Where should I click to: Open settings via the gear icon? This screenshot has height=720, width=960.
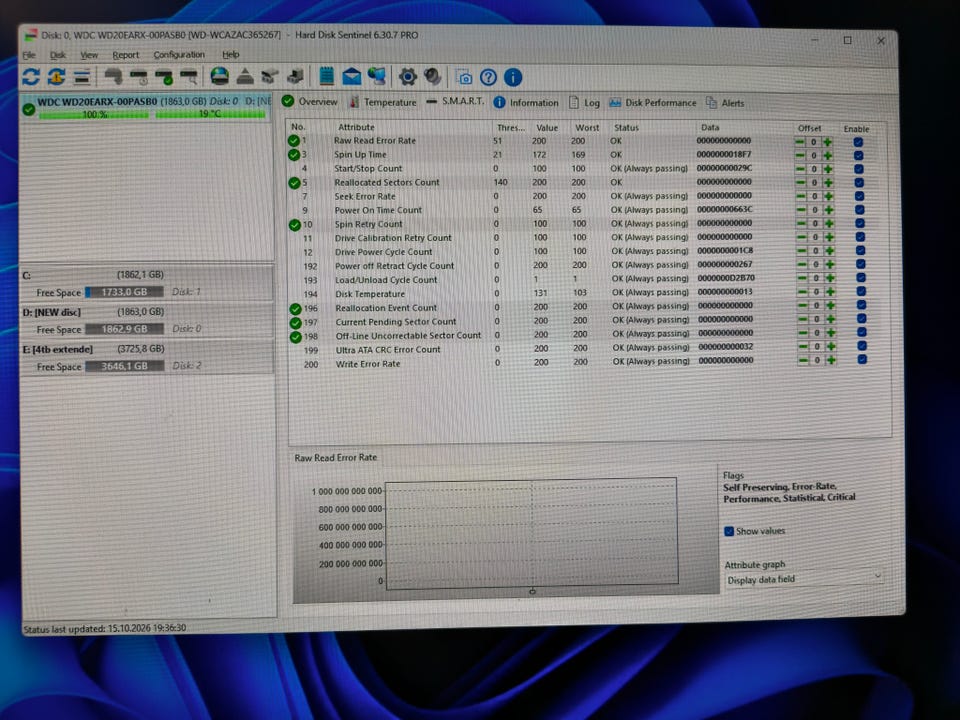408,77
